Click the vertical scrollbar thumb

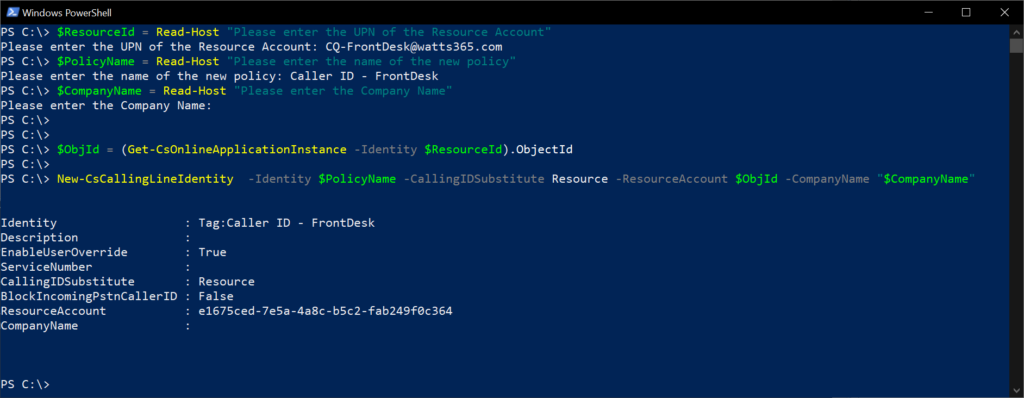(x=1016, y=45)
